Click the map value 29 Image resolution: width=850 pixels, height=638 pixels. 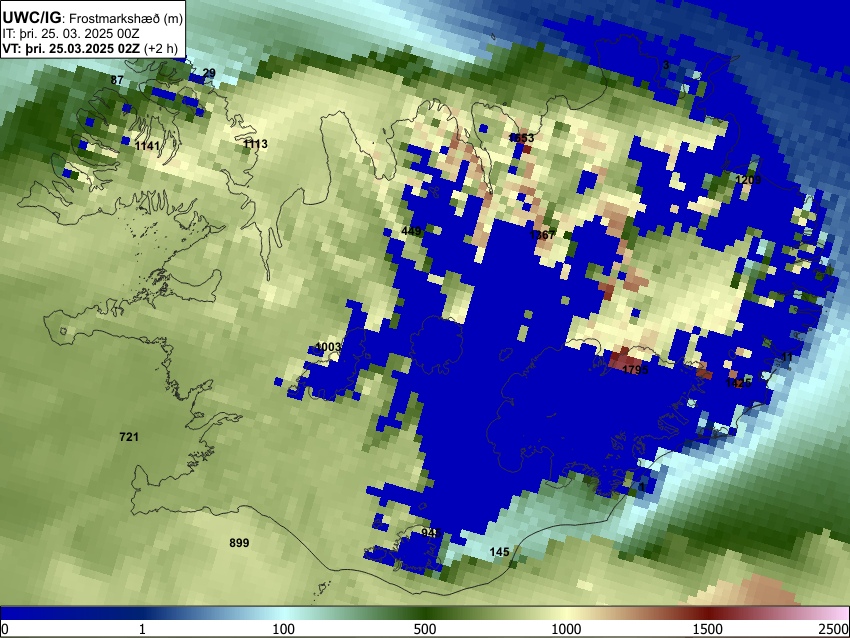pyautogui.click(x=209, y=73)
